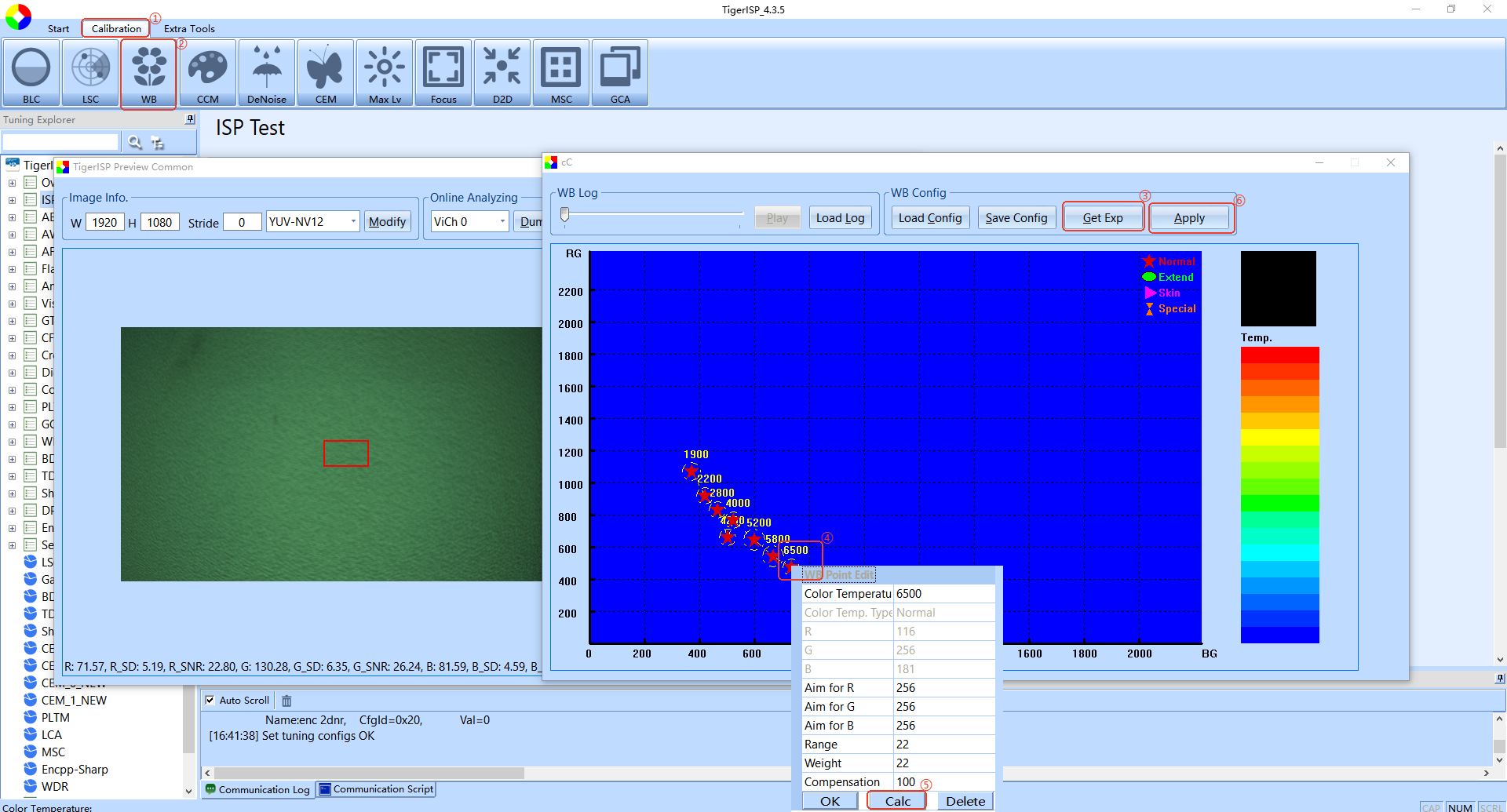The width and height of the screenshot is (1507, 812).
Task: Select the Max Lv brightness tool
Action: pos(385,73)
